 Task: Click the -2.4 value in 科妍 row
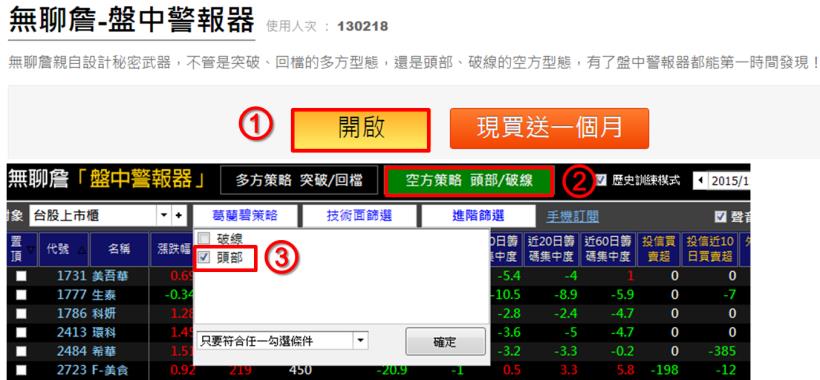click(x=565, y=314)
